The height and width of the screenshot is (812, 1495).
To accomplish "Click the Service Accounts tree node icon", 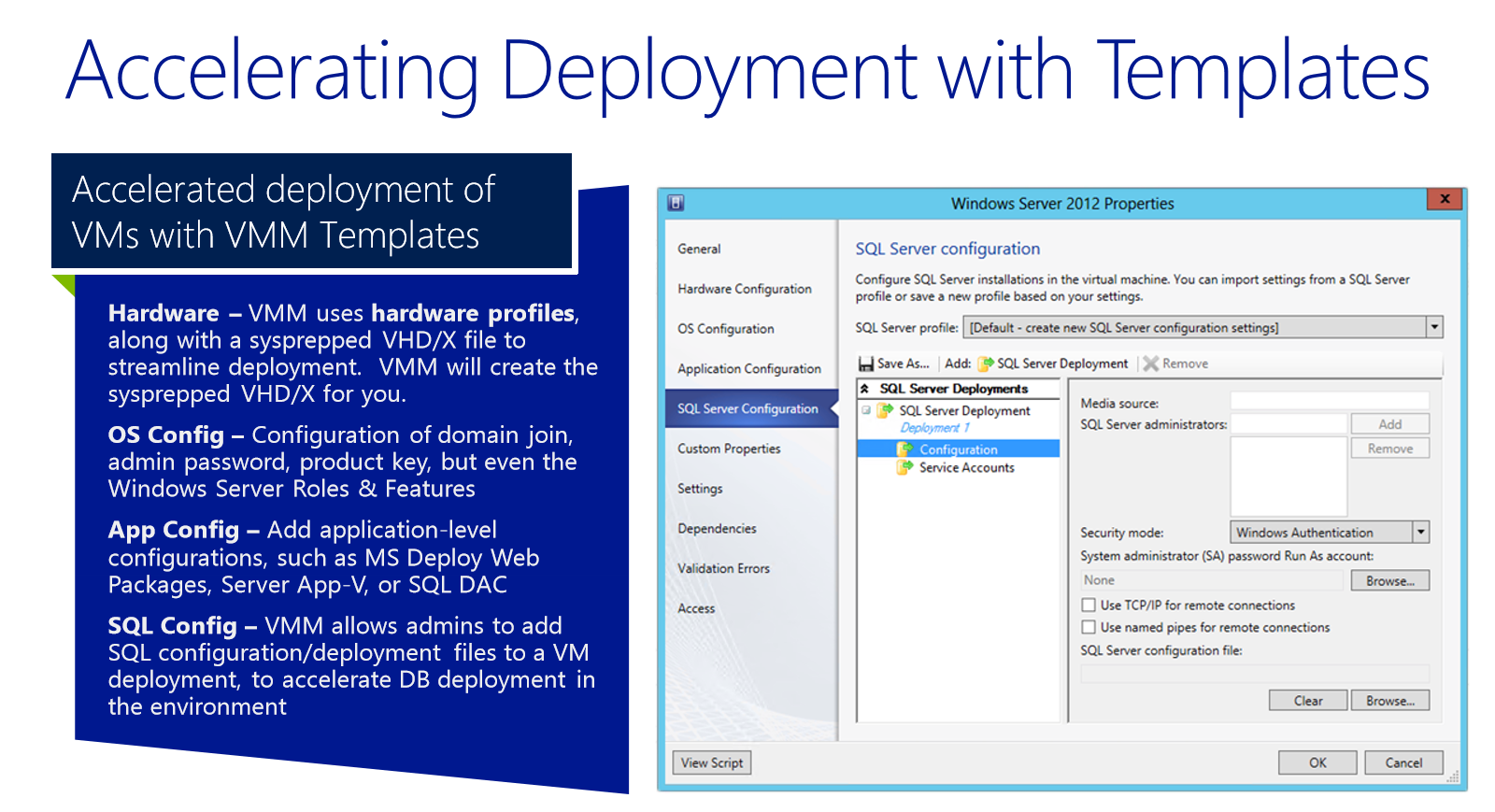I will click(905, 467).
